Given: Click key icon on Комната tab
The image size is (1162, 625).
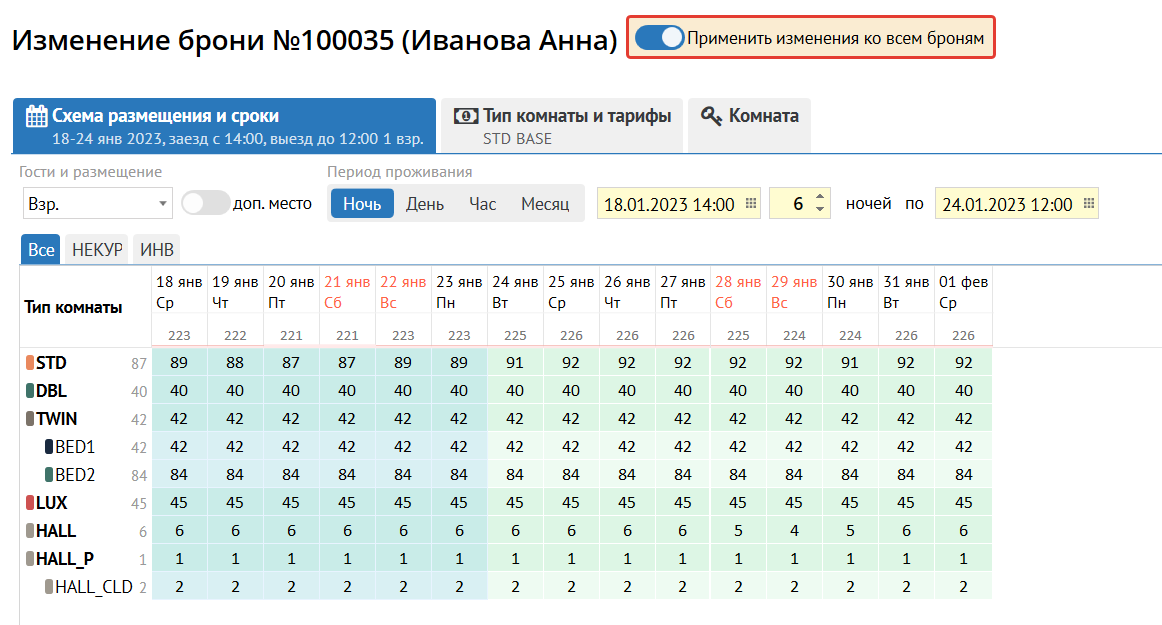Looking at the screenshot, I should coord(711,116).
